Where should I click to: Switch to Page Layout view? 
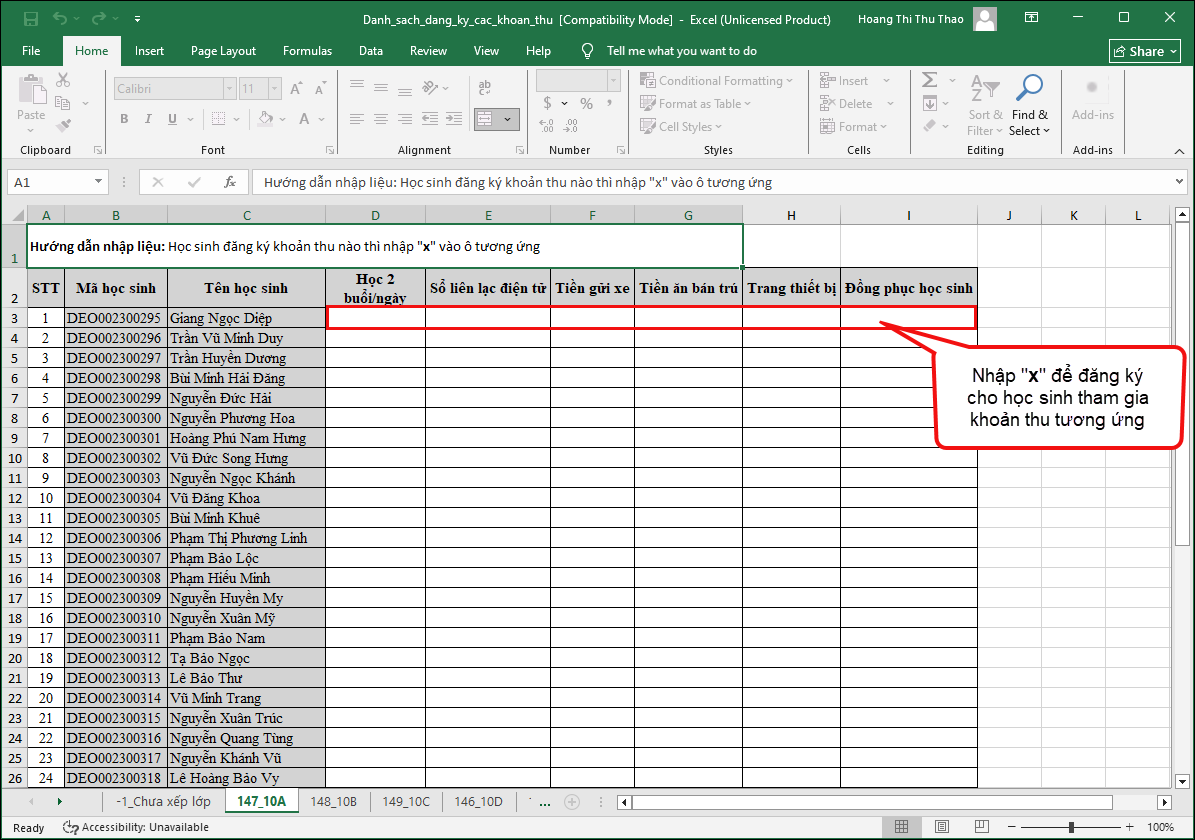pos(941,827)
